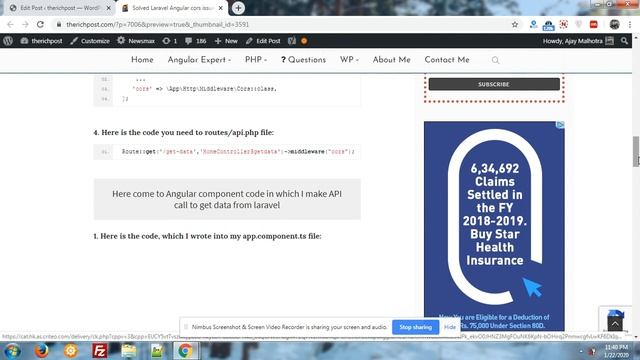640x360 pixels.
Task: Reload the current page
Action: (40, 24)
